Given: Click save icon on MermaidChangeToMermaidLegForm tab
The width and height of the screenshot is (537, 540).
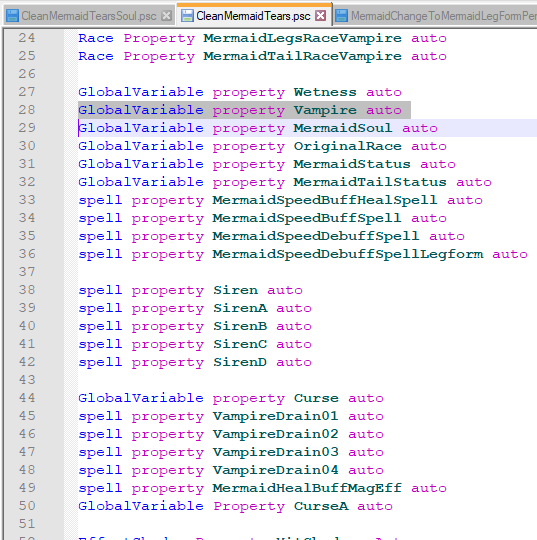Looking at the screenshot, I should pos(341,16).
